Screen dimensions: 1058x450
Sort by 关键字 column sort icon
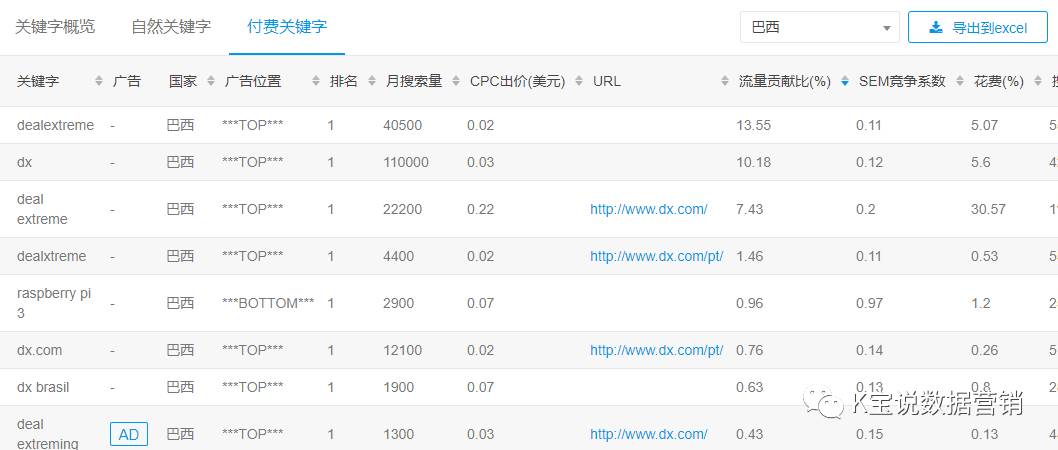pos(98,81)
